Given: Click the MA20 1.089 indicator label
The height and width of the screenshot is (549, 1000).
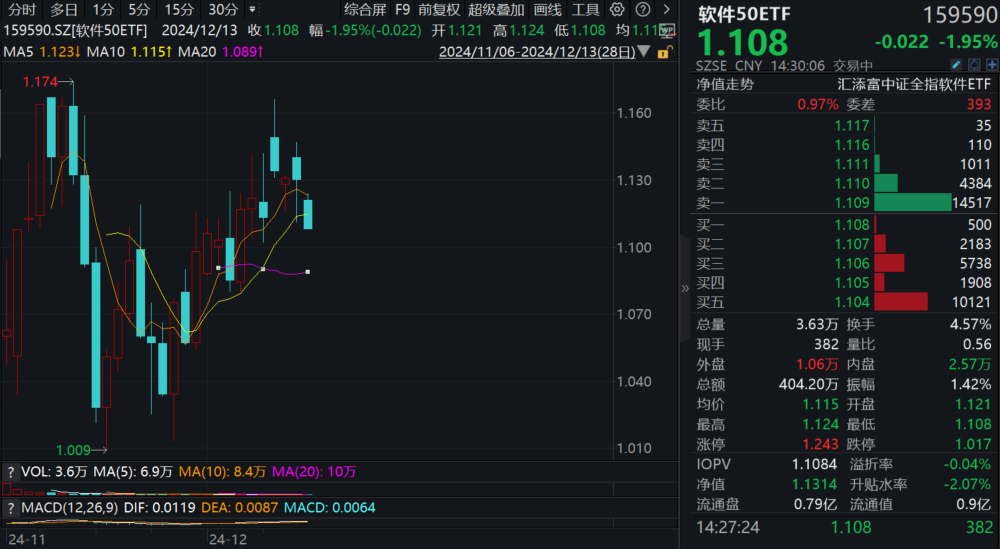Looking at the screenshot, I should pyautogui.click(x=221, y=52).
